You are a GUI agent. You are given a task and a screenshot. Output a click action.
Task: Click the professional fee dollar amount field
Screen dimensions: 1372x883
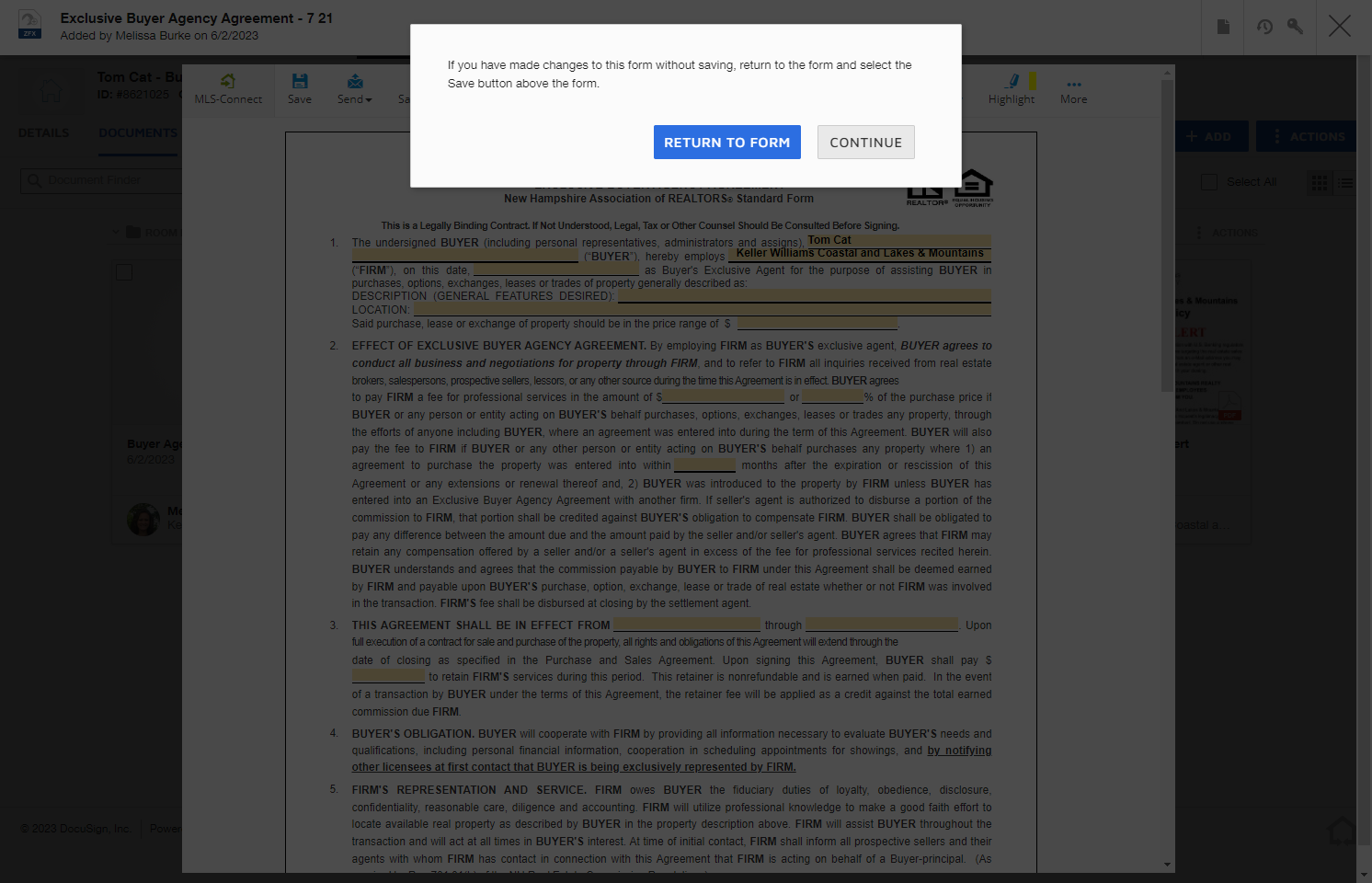point(723,397)
